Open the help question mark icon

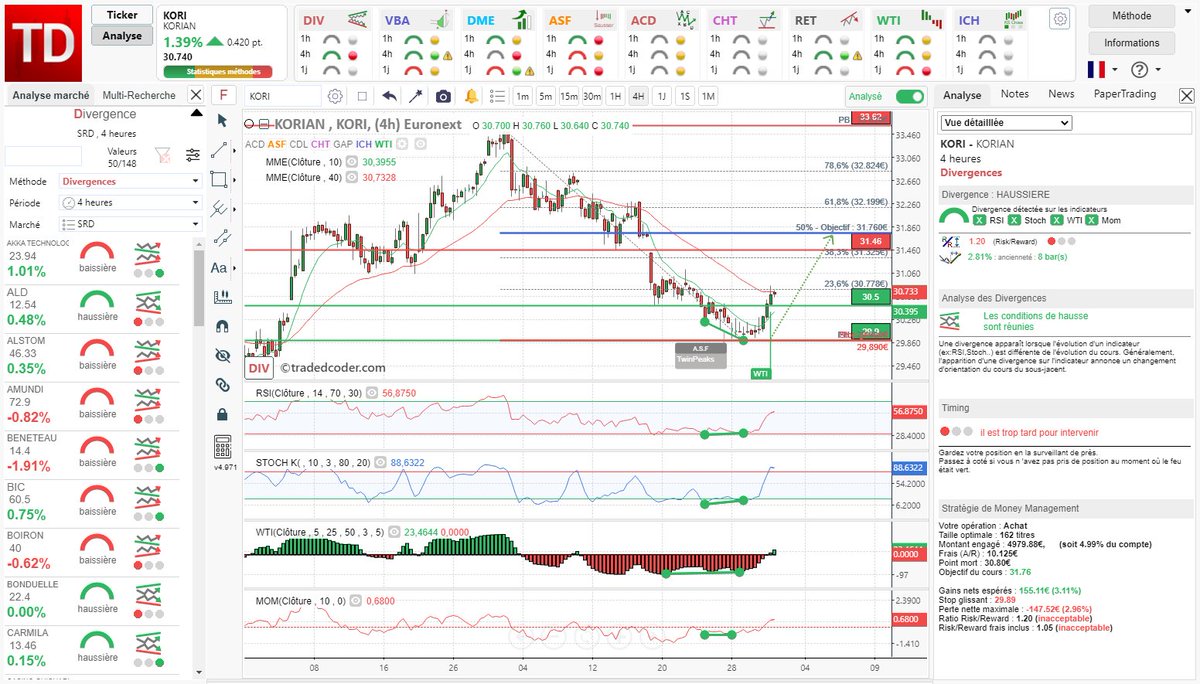1139,70
